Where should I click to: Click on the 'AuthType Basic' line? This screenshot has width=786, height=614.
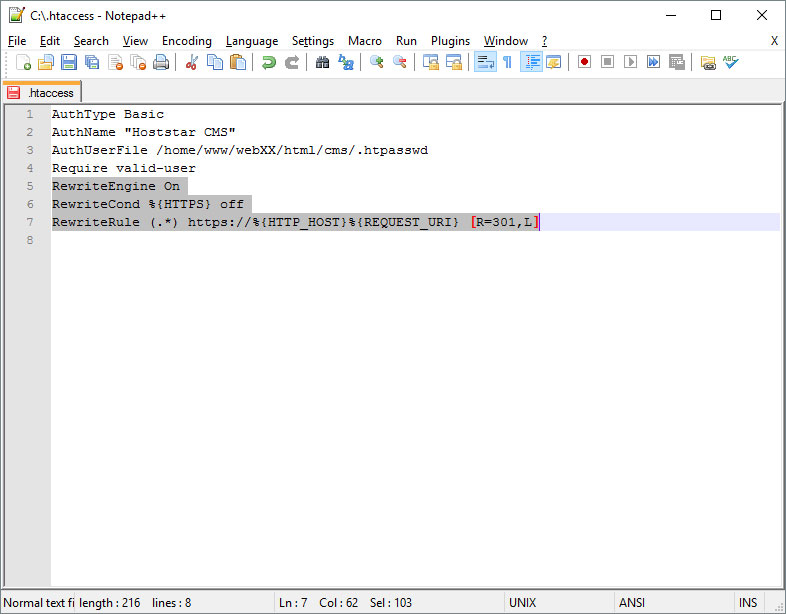coord(108,114)
